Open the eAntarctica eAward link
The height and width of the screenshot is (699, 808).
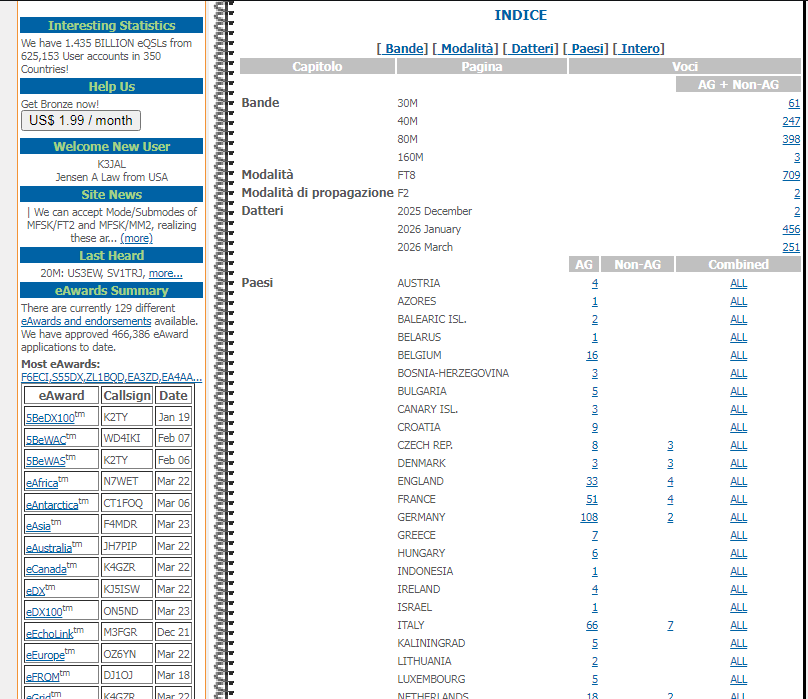(x=52, y=505)
